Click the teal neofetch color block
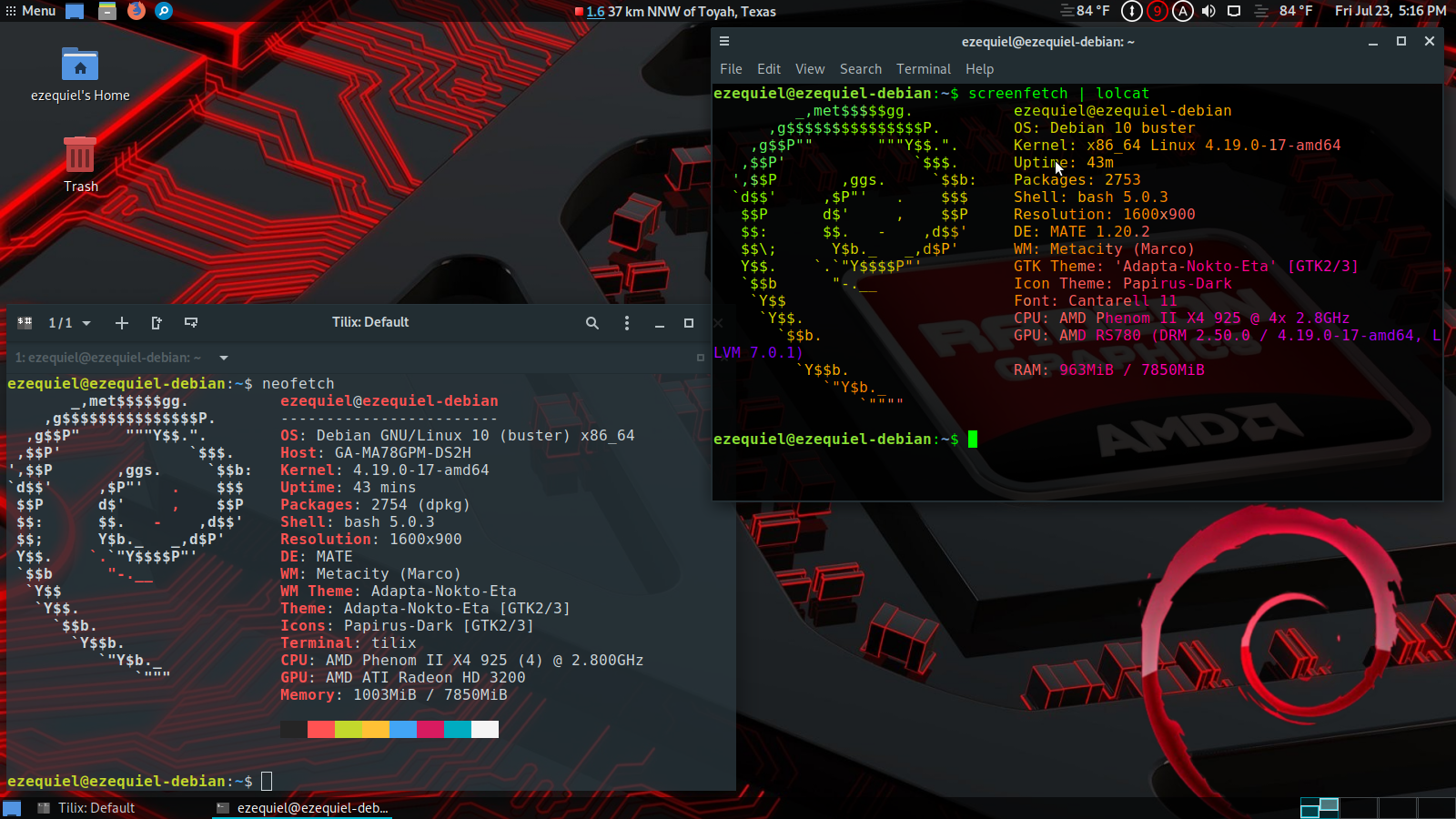This screenshot has height=819, width=1456. point(458,729)
